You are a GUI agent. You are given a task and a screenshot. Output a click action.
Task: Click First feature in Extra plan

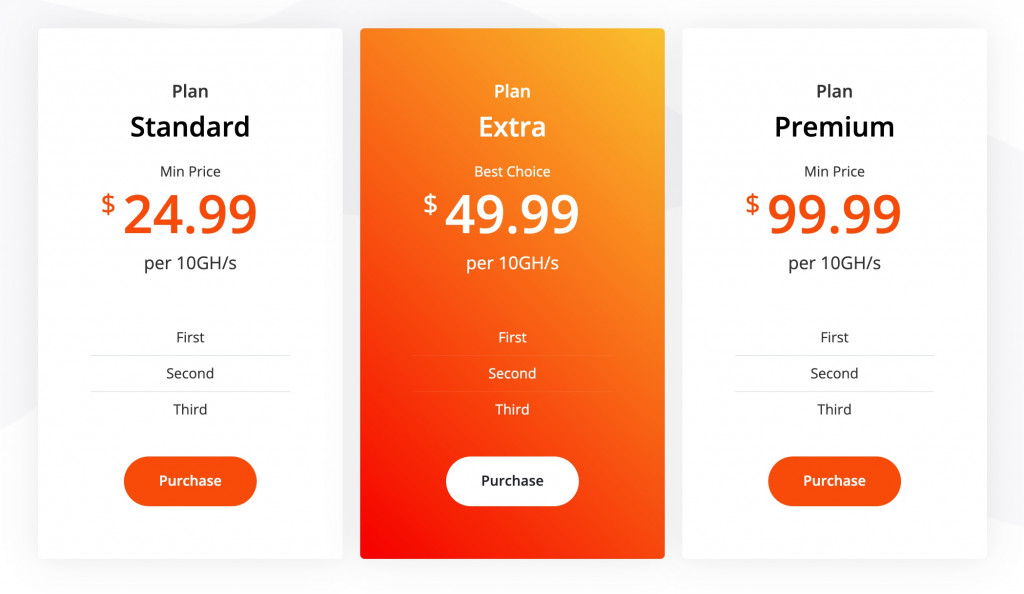point(512,337)
